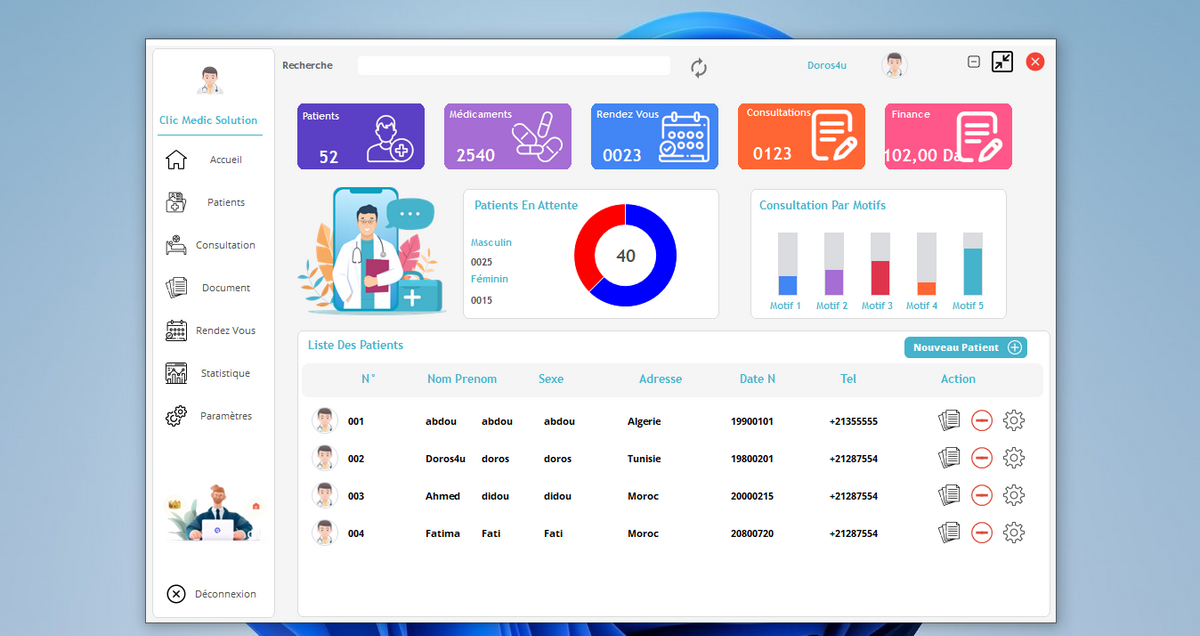Open settings gear for patient 003
This screenshot has width=1200, height=636.
(x=1013, y=495)
